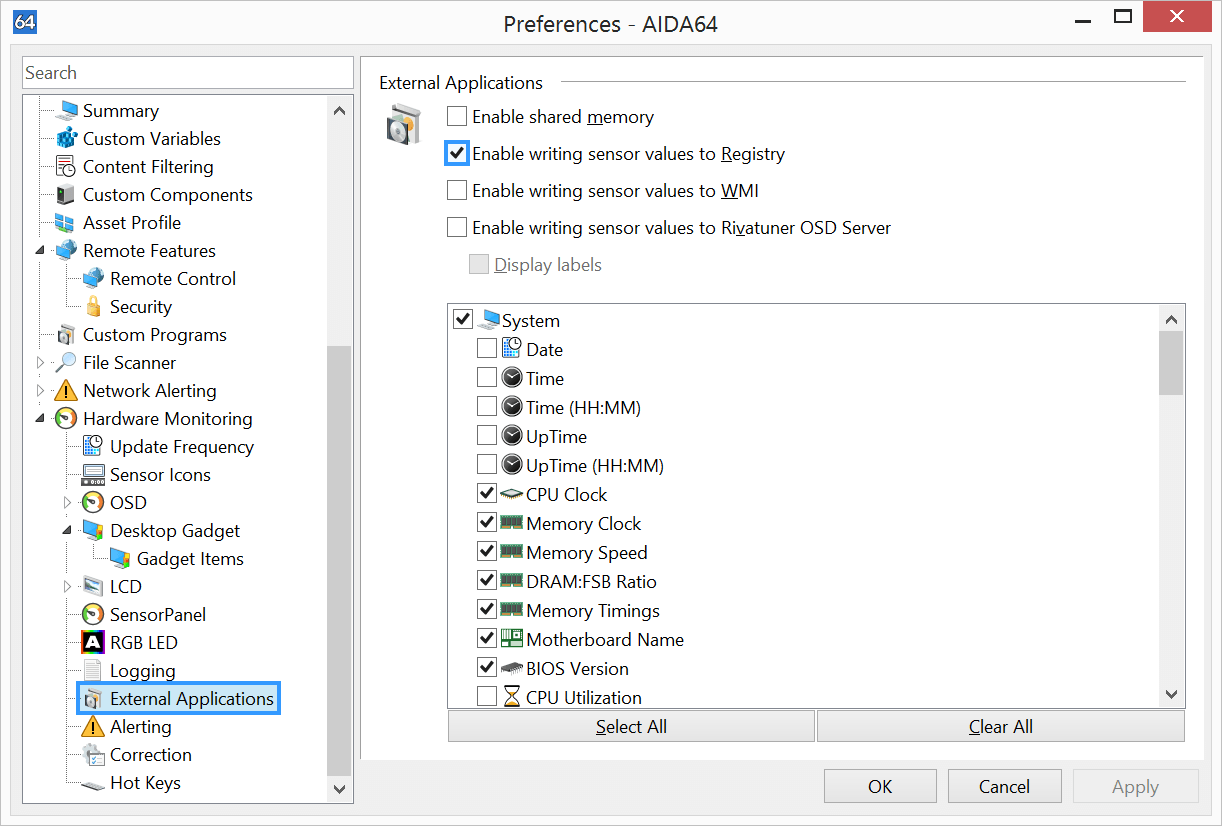Click sensor list scrollbar down arrow
Screen dimensions: 1222x826
coord(1171,694)
